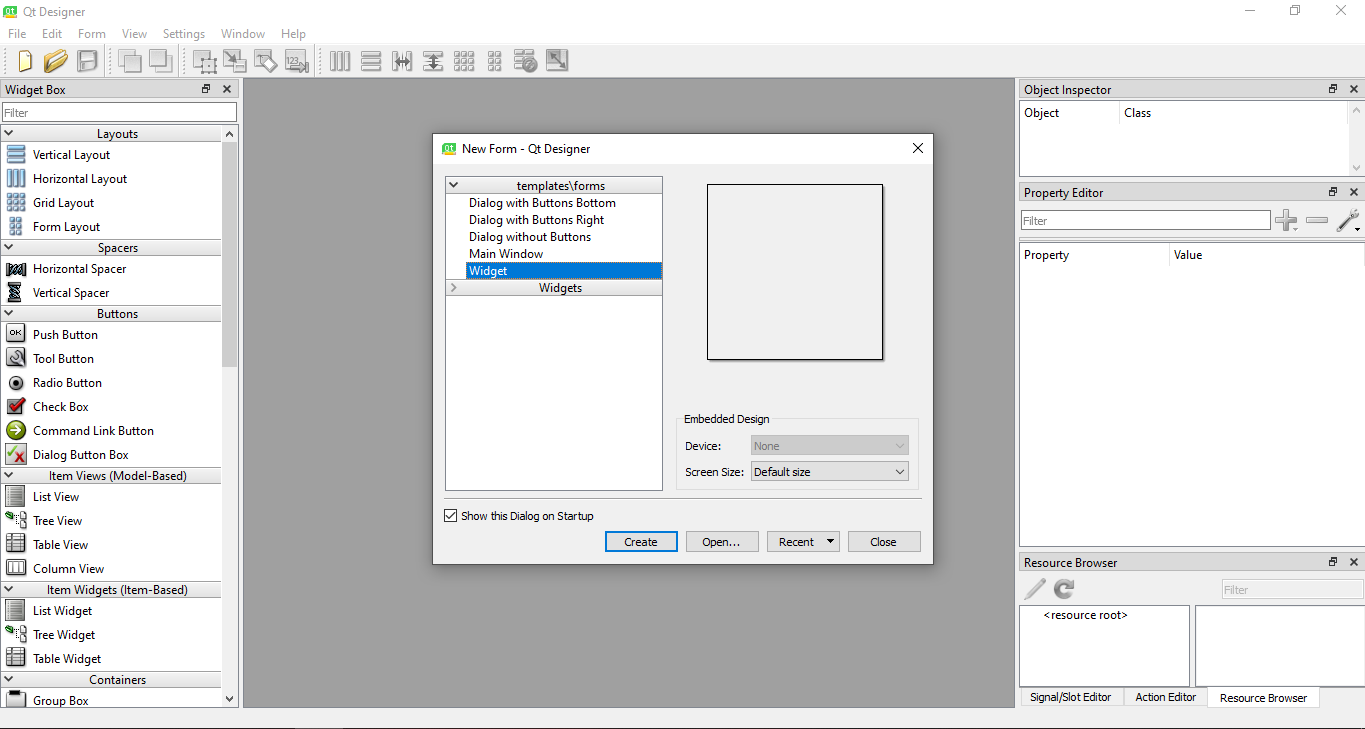Viewport: 1365px width, 729px height.
Task: Click the Open... button in New Form
Action: [722, 542]
